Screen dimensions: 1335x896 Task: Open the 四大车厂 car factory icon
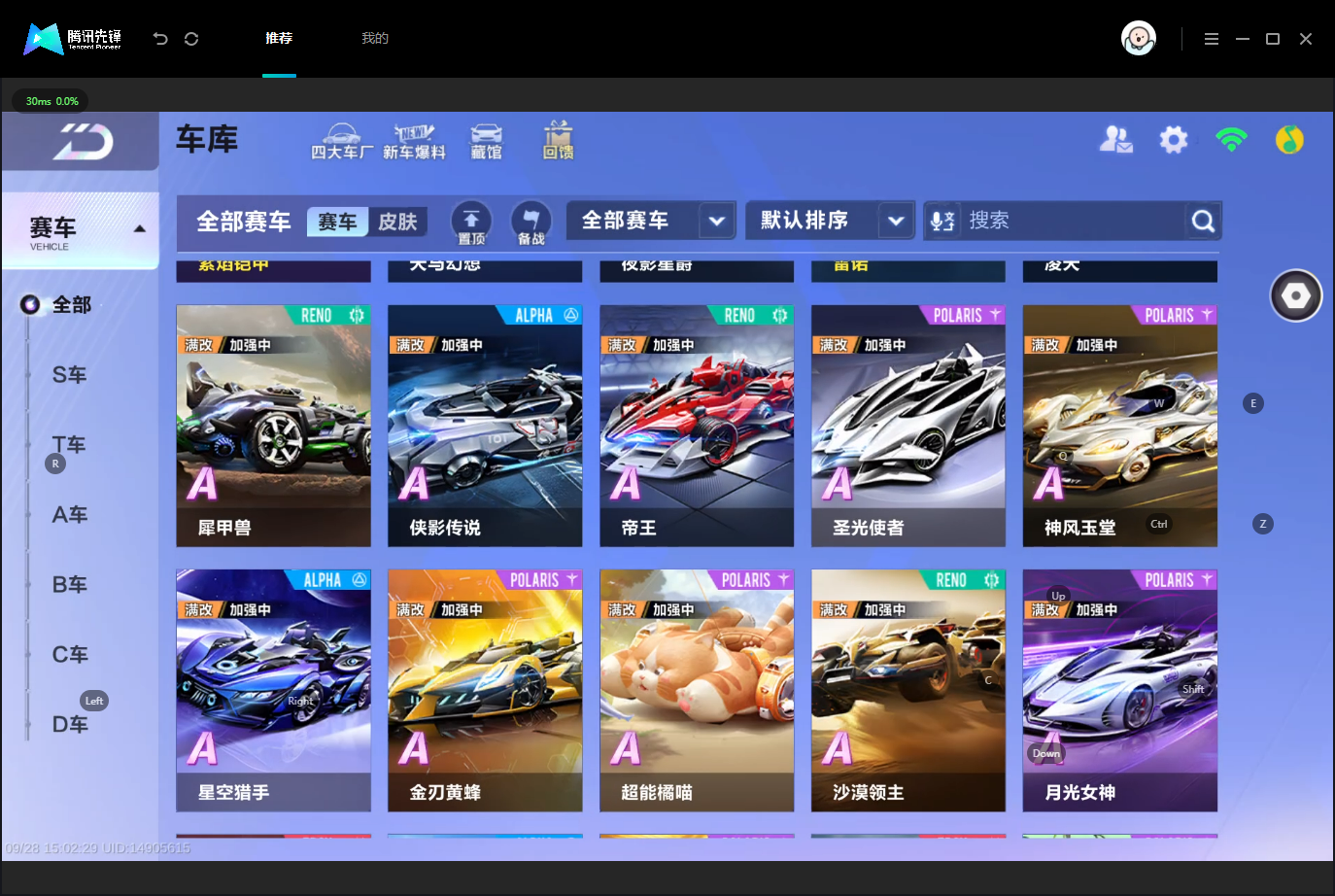tap(342, 142)
